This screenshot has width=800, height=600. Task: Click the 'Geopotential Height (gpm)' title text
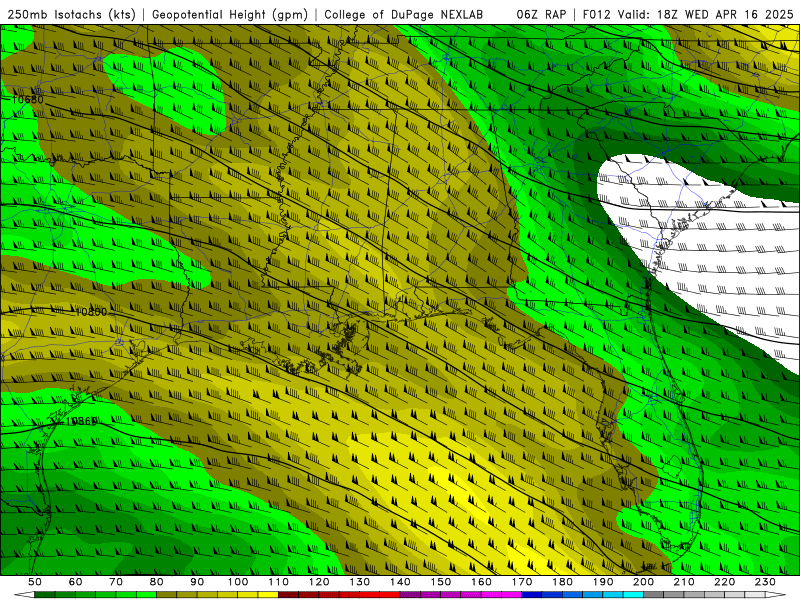click(x=230, y=14)
